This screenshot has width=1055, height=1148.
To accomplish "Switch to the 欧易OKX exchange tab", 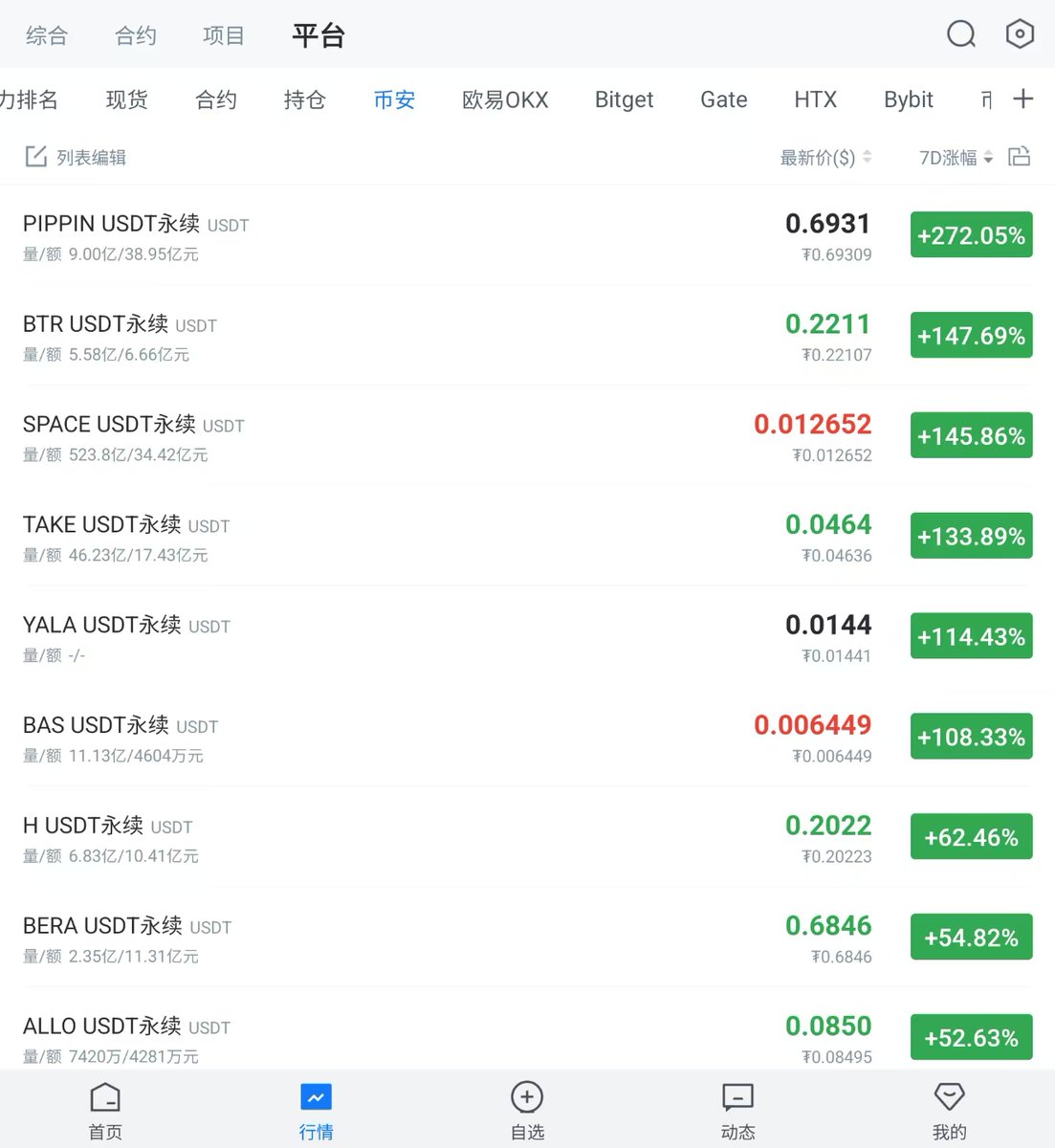I will [505, 99].
